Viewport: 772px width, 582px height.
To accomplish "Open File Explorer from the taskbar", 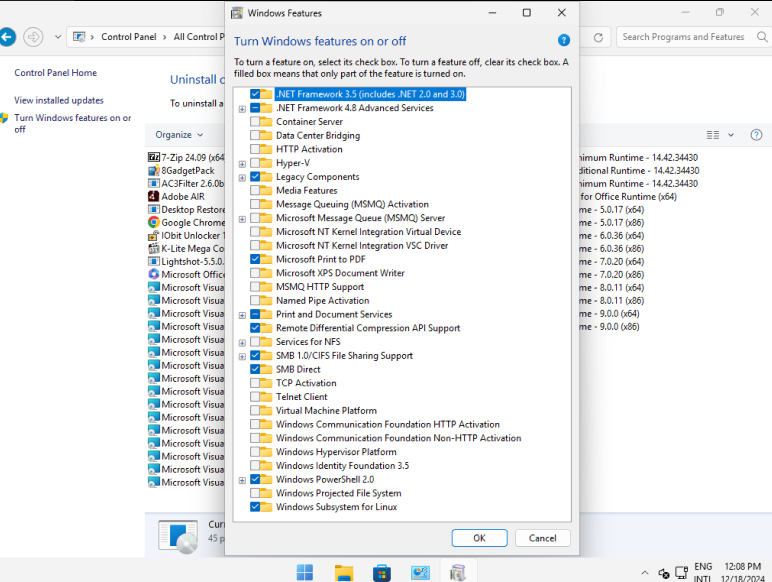I will pos(344,572).
